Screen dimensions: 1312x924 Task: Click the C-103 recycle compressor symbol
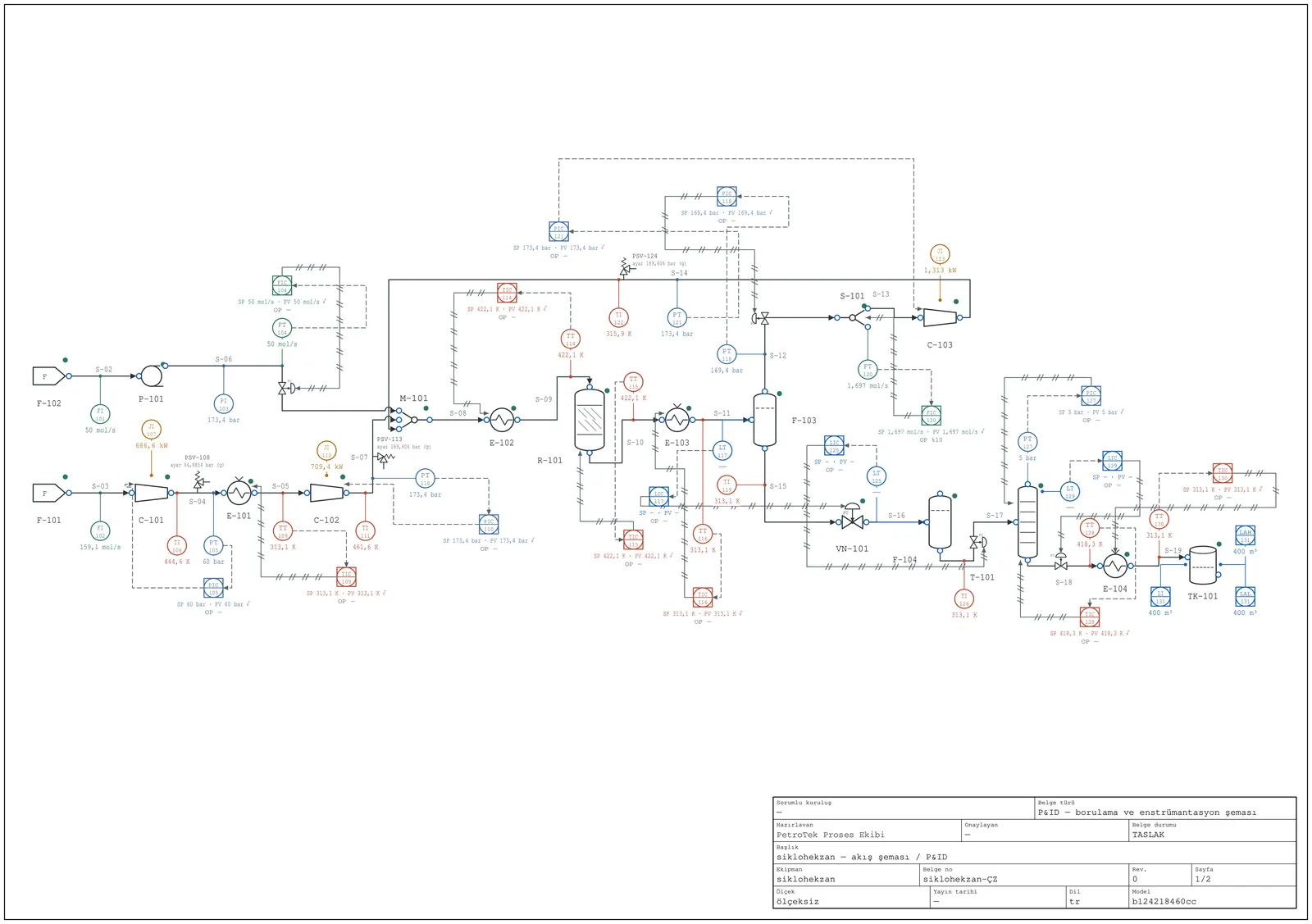(x=940, y=317)
